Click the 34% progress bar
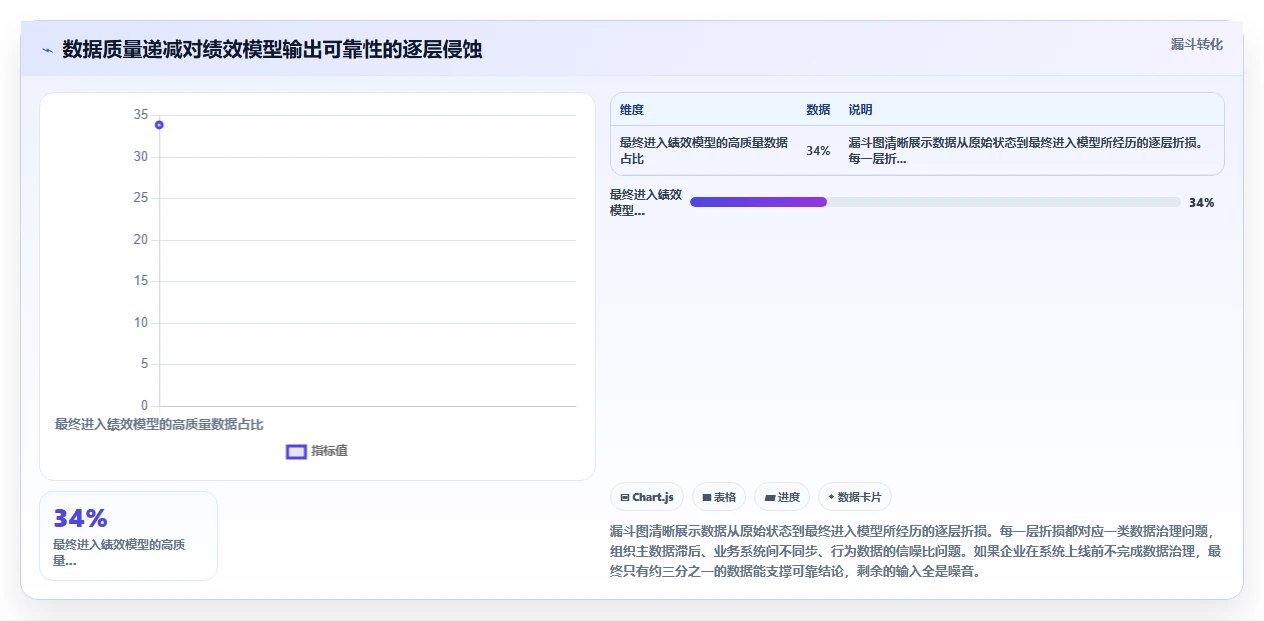 935,202
